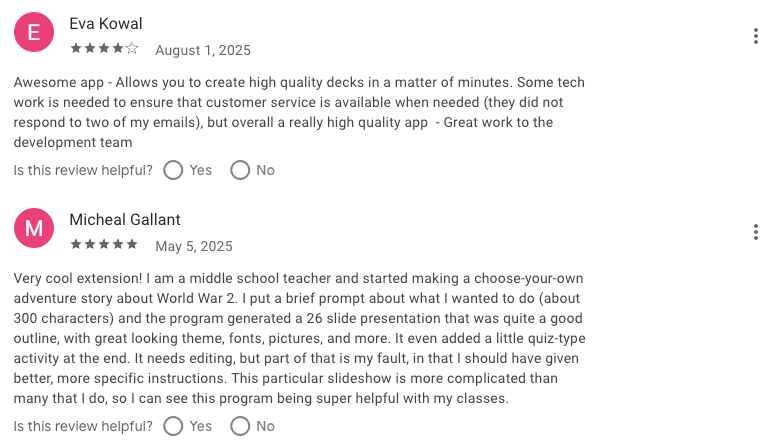Open more options for Micheal Gallant's review
Screen dimensions: 780x445
click(x=755, y=233)
